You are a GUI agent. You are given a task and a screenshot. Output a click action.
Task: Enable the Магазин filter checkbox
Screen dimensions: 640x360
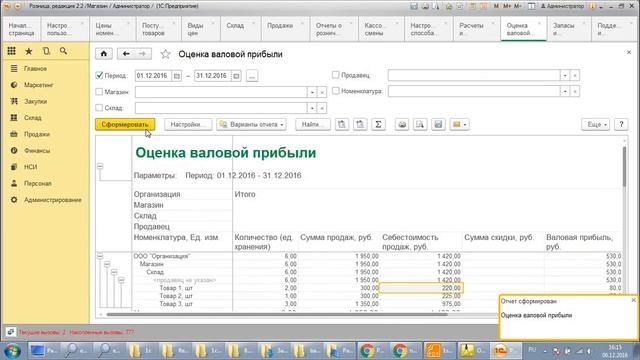99,92
